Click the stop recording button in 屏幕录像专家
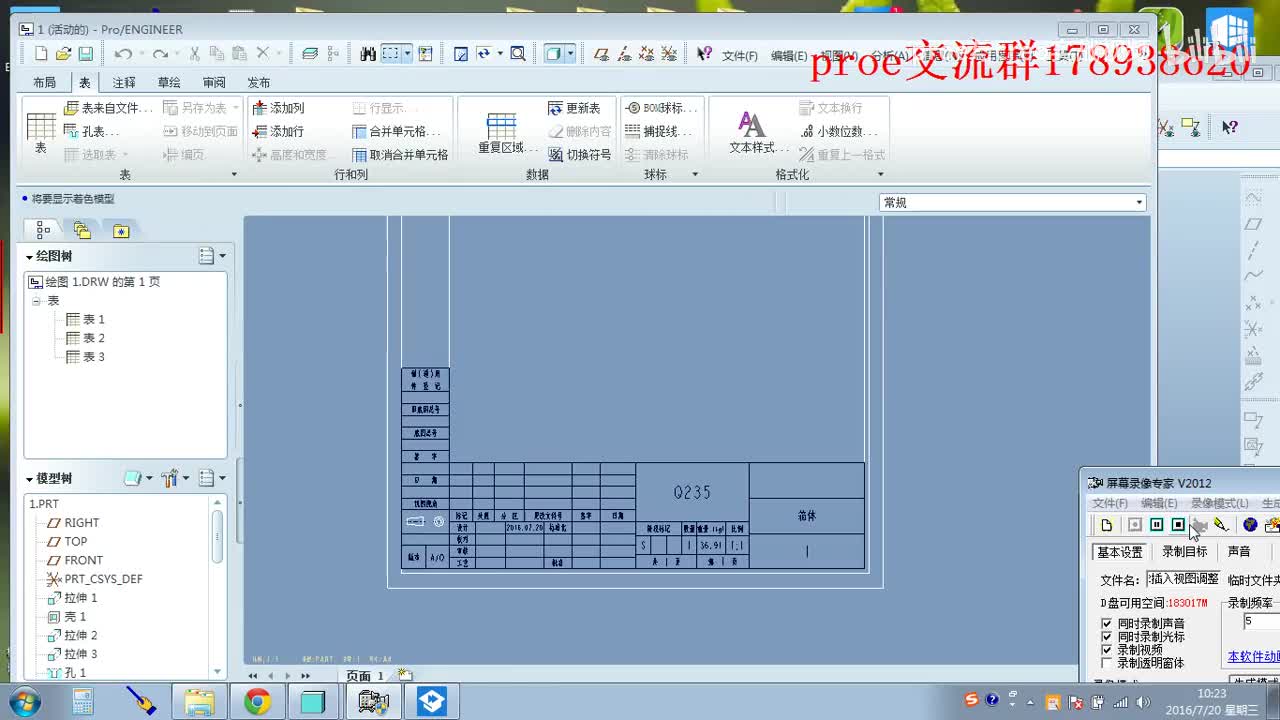 coord(1178,525)
